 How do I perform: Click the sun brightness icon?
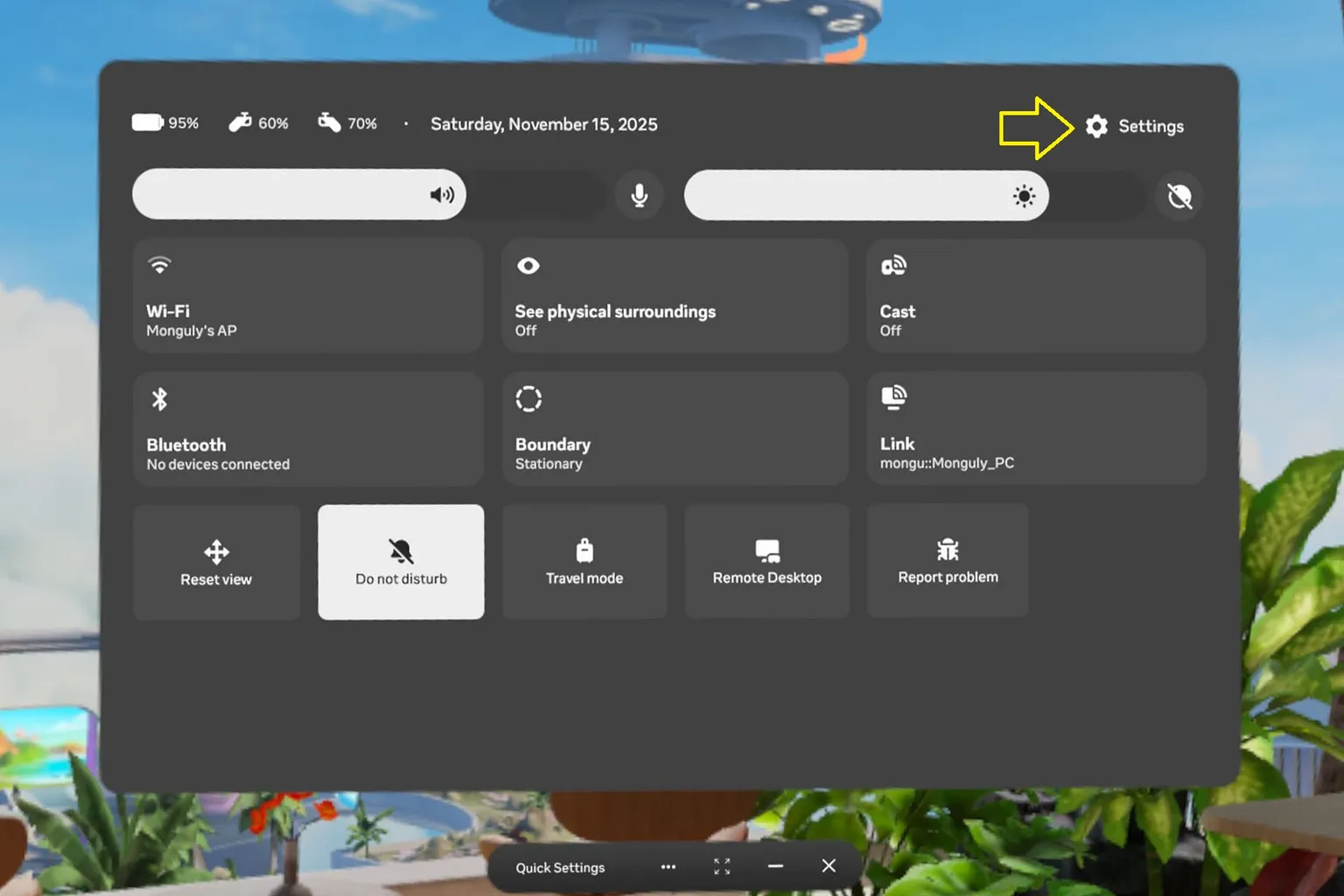1024,195
